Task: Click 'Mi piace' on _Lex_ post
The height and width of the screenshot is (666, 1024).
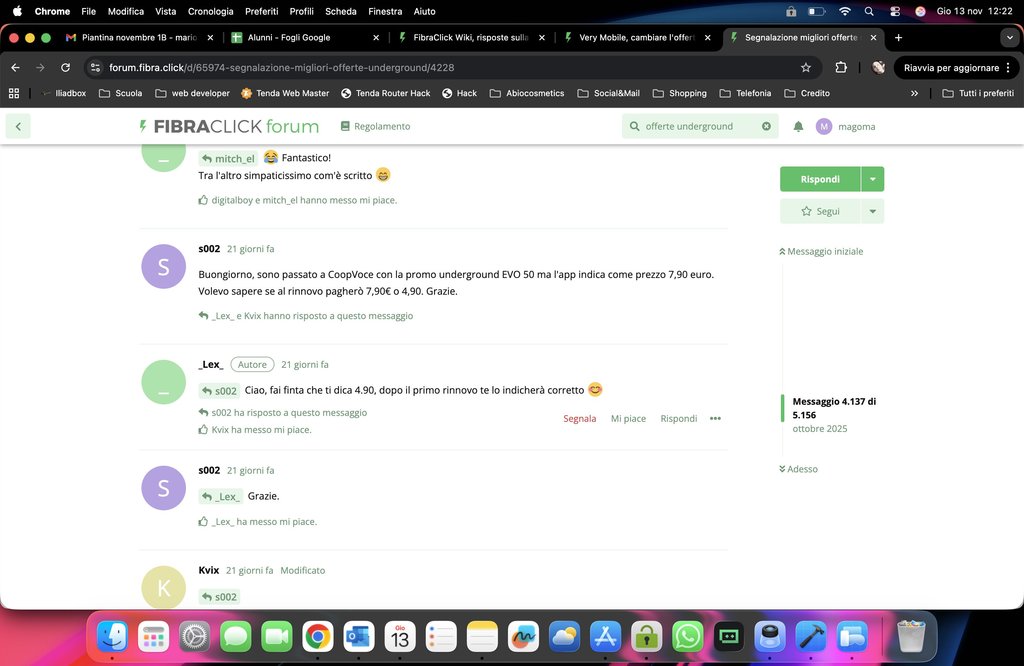Action: pos(628,419)
